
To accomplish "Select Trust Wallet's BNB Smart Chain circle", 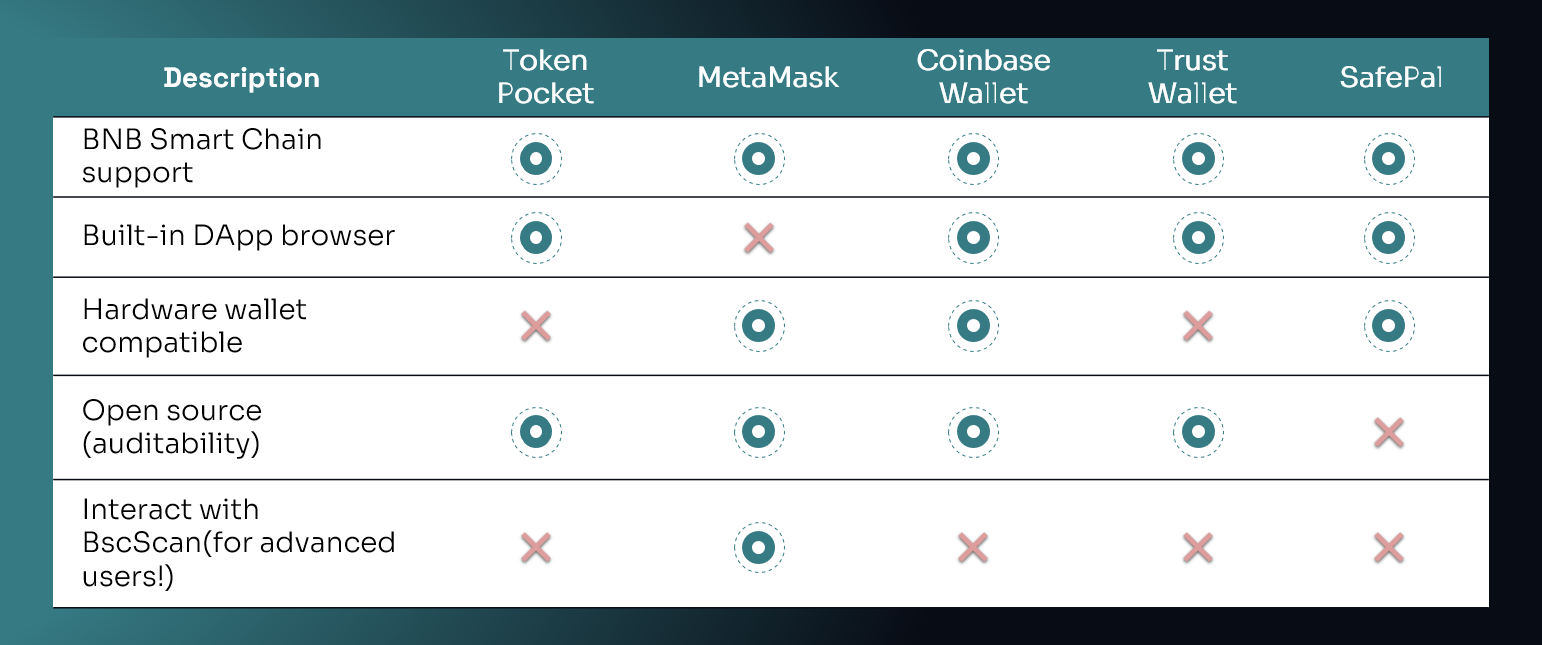I will coord(1197,158).
